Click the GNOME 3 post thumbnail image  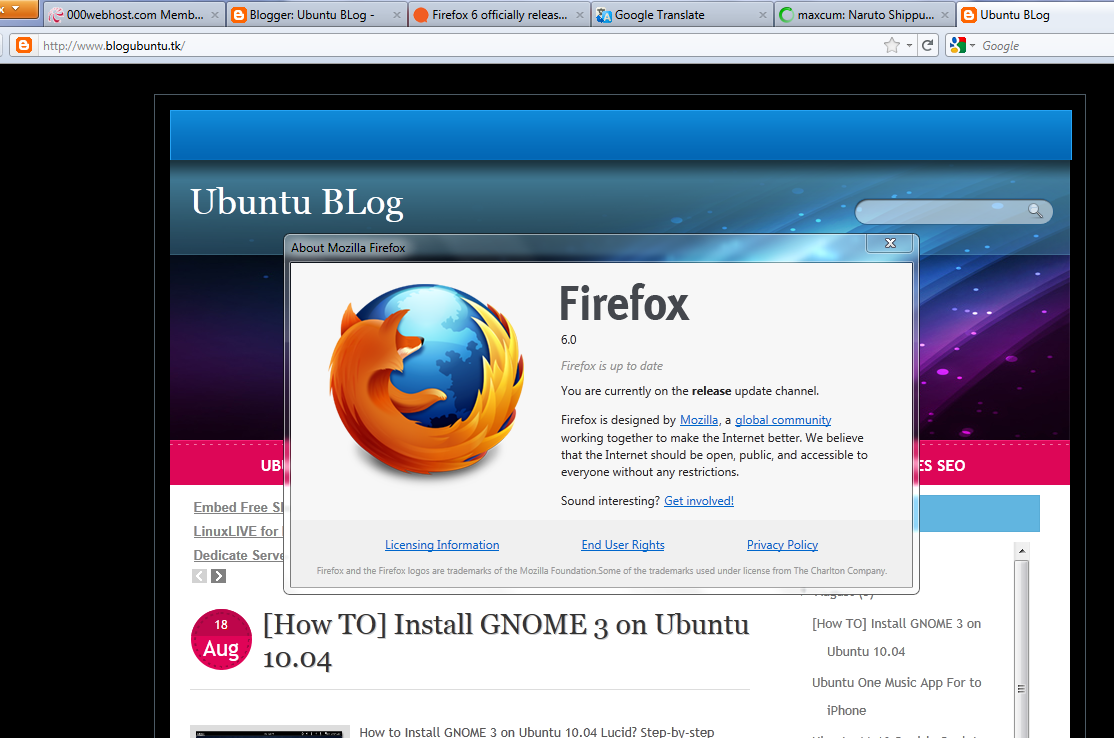pos(270,732)
